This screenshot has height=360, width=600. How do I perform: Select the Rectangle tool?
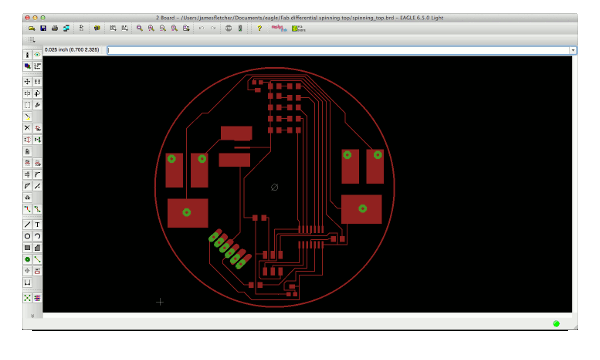tap(27, 248)
